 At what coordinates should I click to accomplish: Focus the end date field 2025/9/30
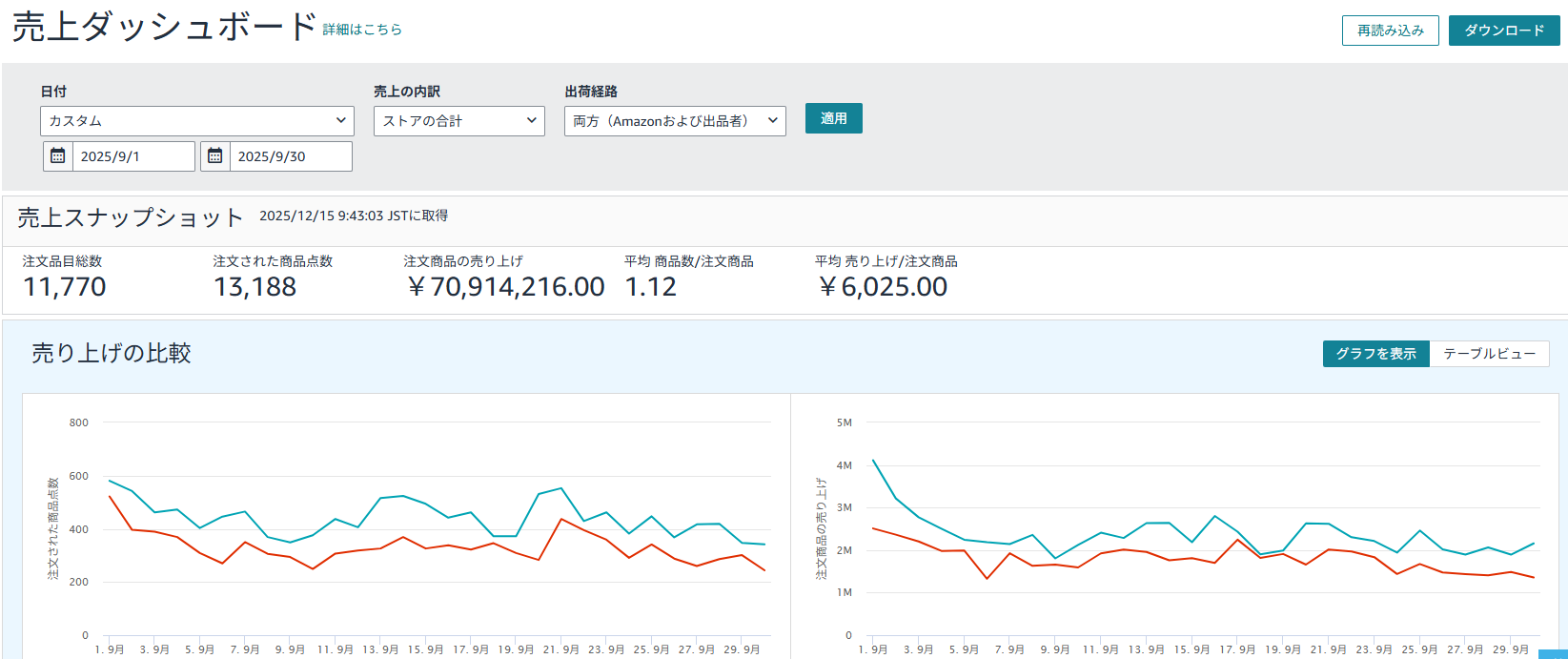pyautogui.click(x=290, y=156)
